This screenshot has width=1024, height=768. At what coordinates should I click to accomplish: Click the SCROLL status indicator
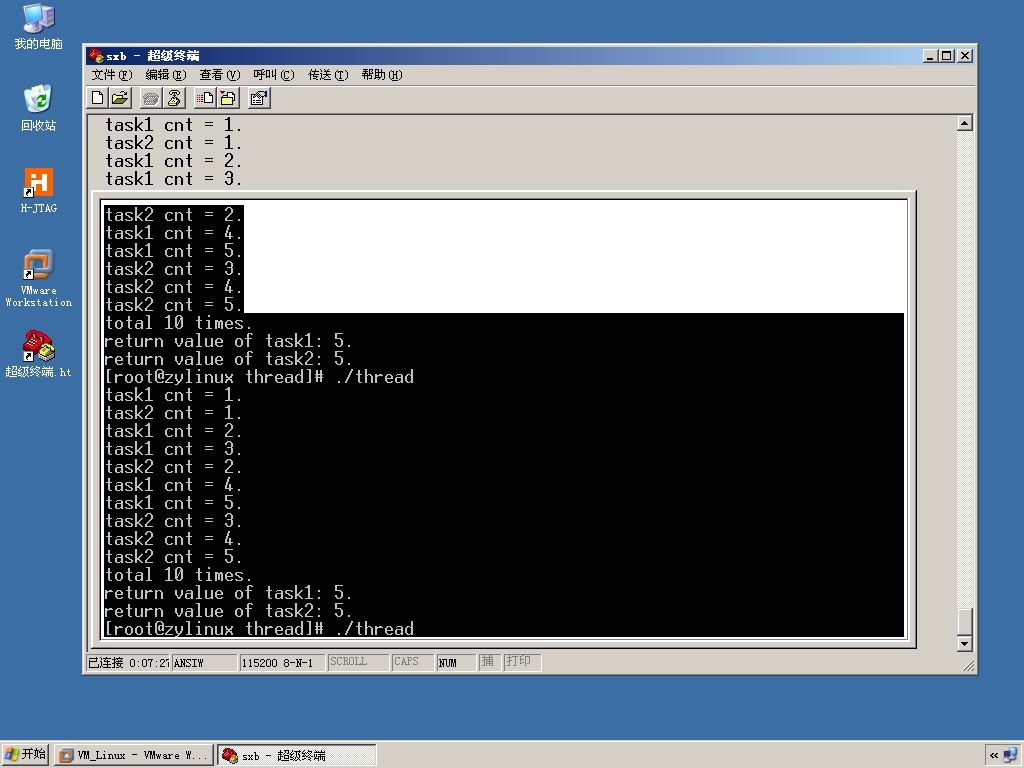[358, 662]
